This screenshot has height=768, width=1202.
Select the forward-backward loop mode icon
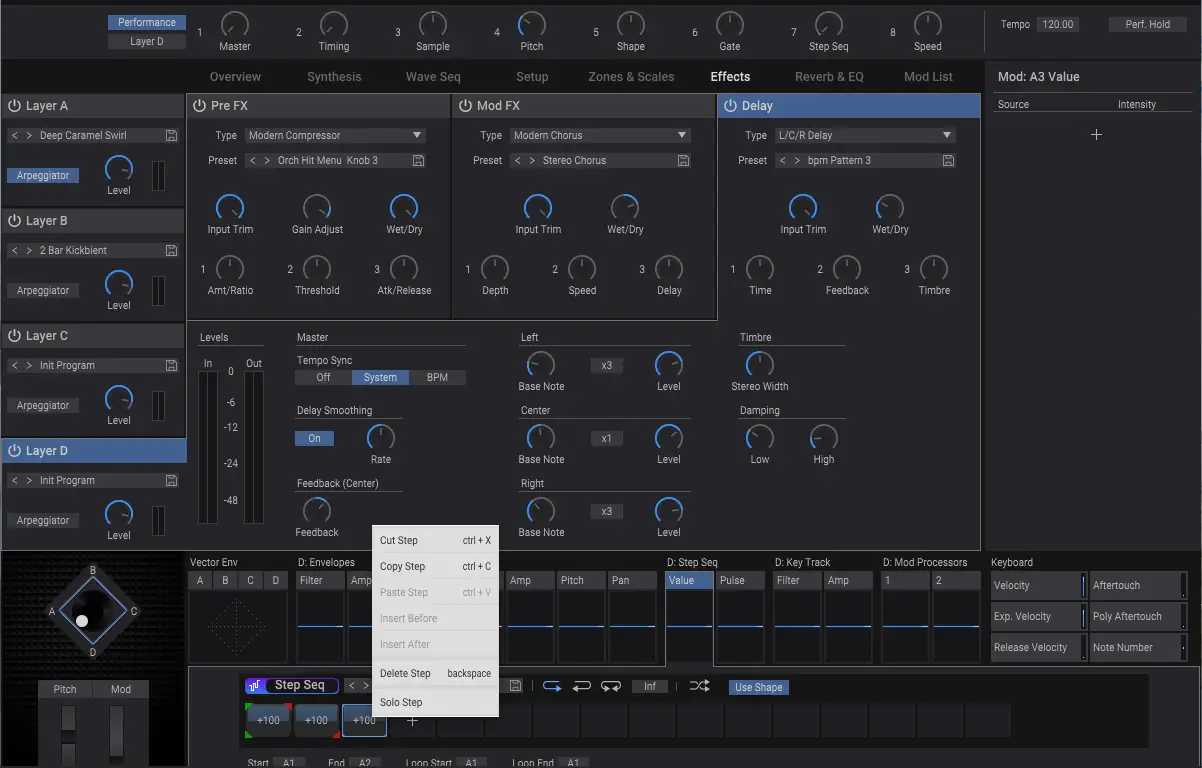pos(611,686)
